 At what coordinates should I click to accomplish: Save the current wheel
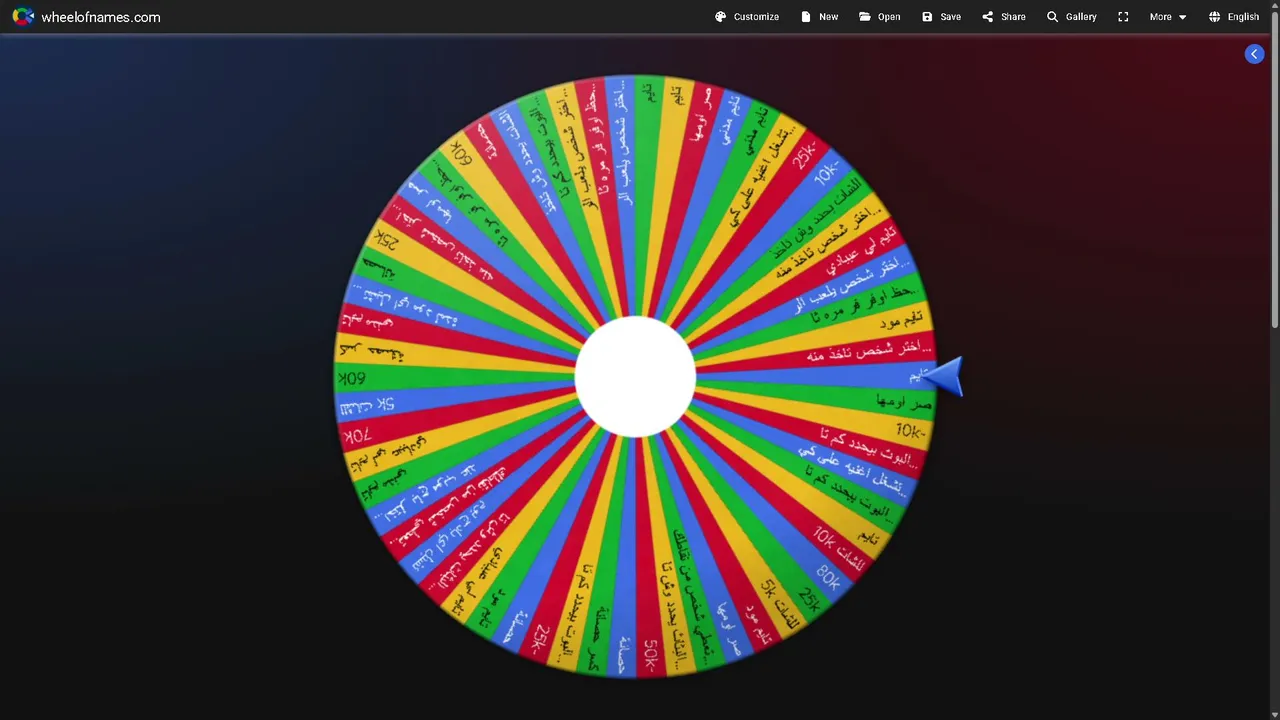[x=941, y=17]
